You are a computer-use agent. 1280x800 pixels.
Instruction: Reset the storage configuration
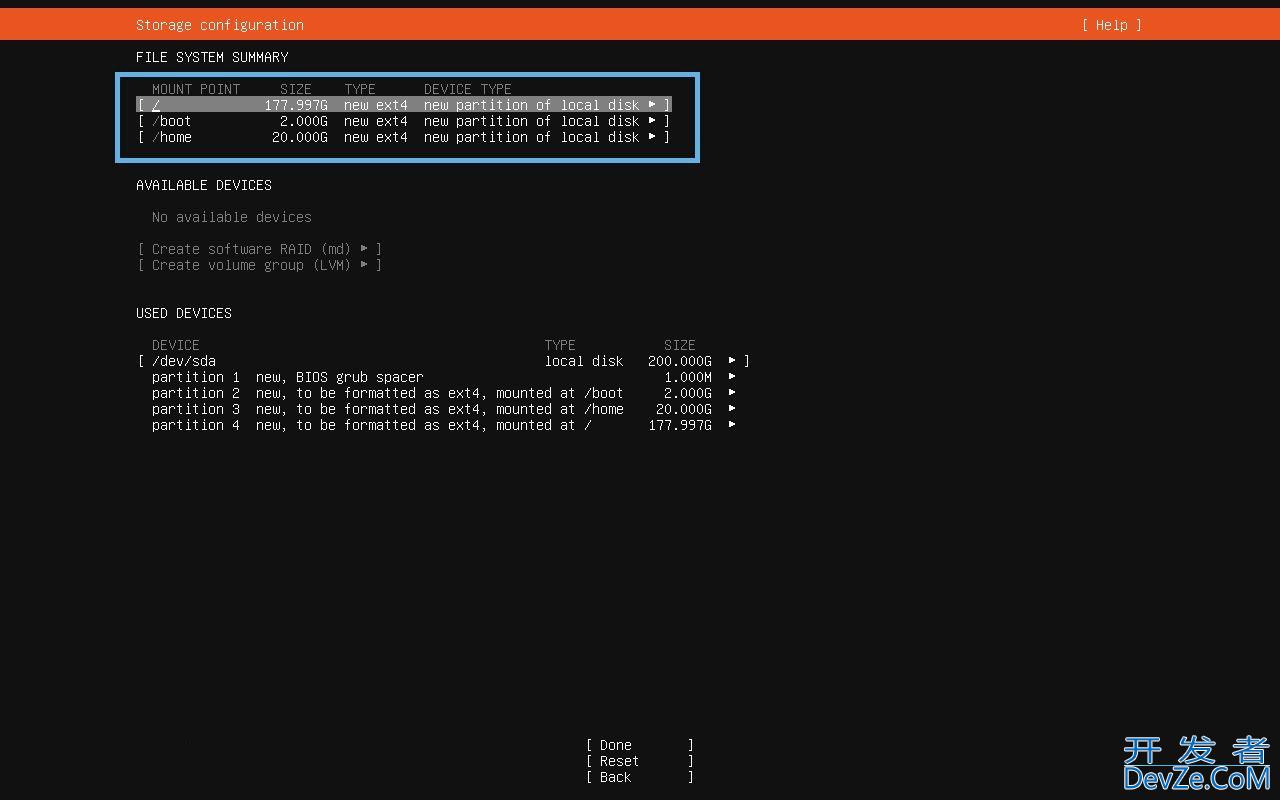point(640,761)
